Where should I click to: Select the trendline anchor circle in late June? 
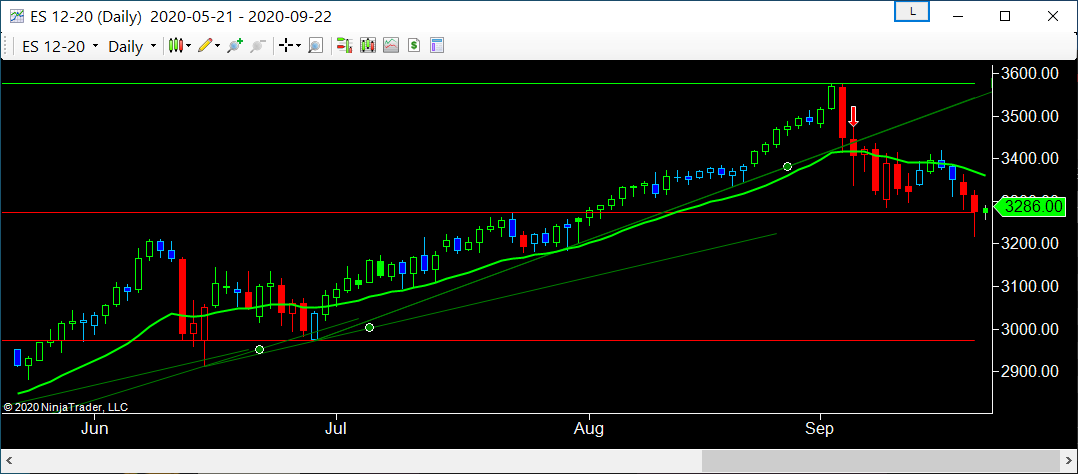click(259, 349)
